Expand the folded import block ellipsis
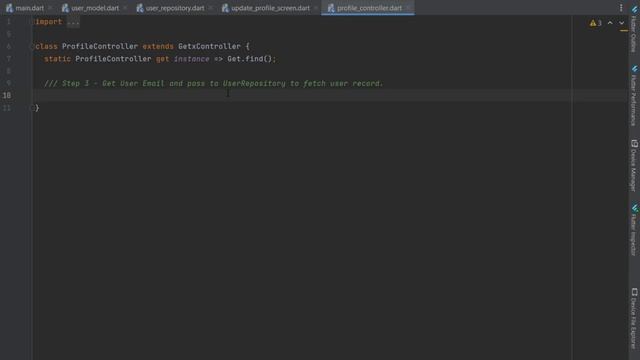Image resolution: width=640 pixels, height=360 pixels. pyautogui.click(x=73, y=22)
